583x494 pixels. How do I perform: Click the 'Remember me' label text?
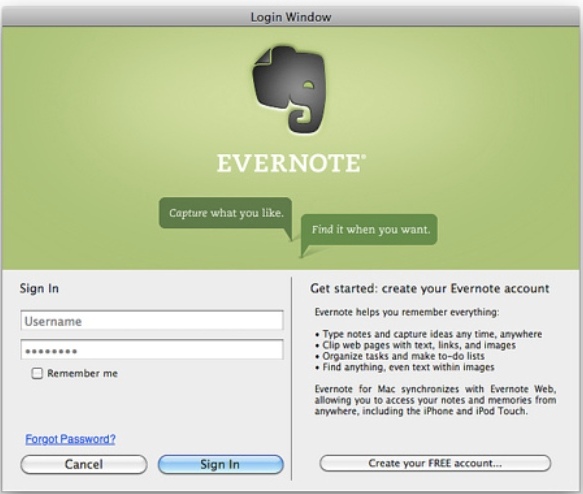pyautogui.click(x=82, y=373)
